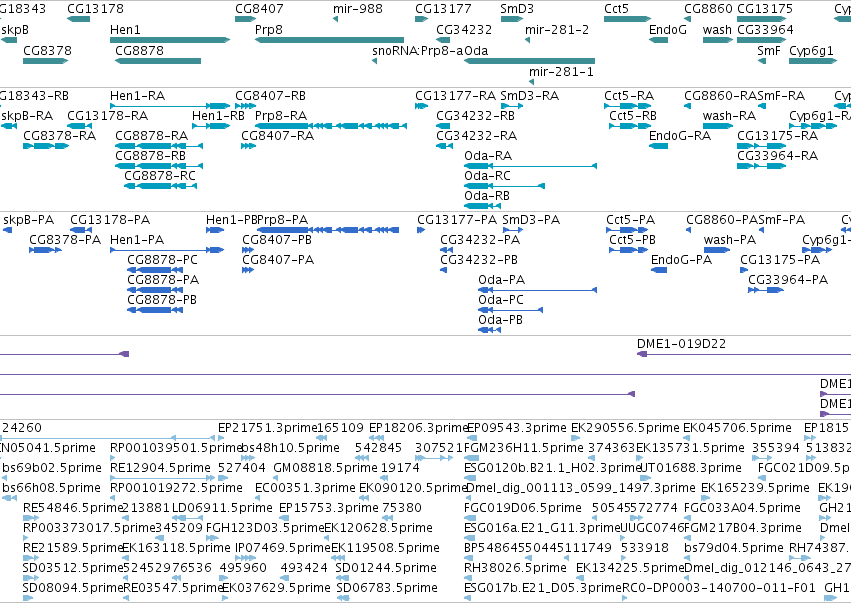This screenshot has height=603, width=851.
Task: Click the CG34232 gene label
Action: click(x=464, y=29)
